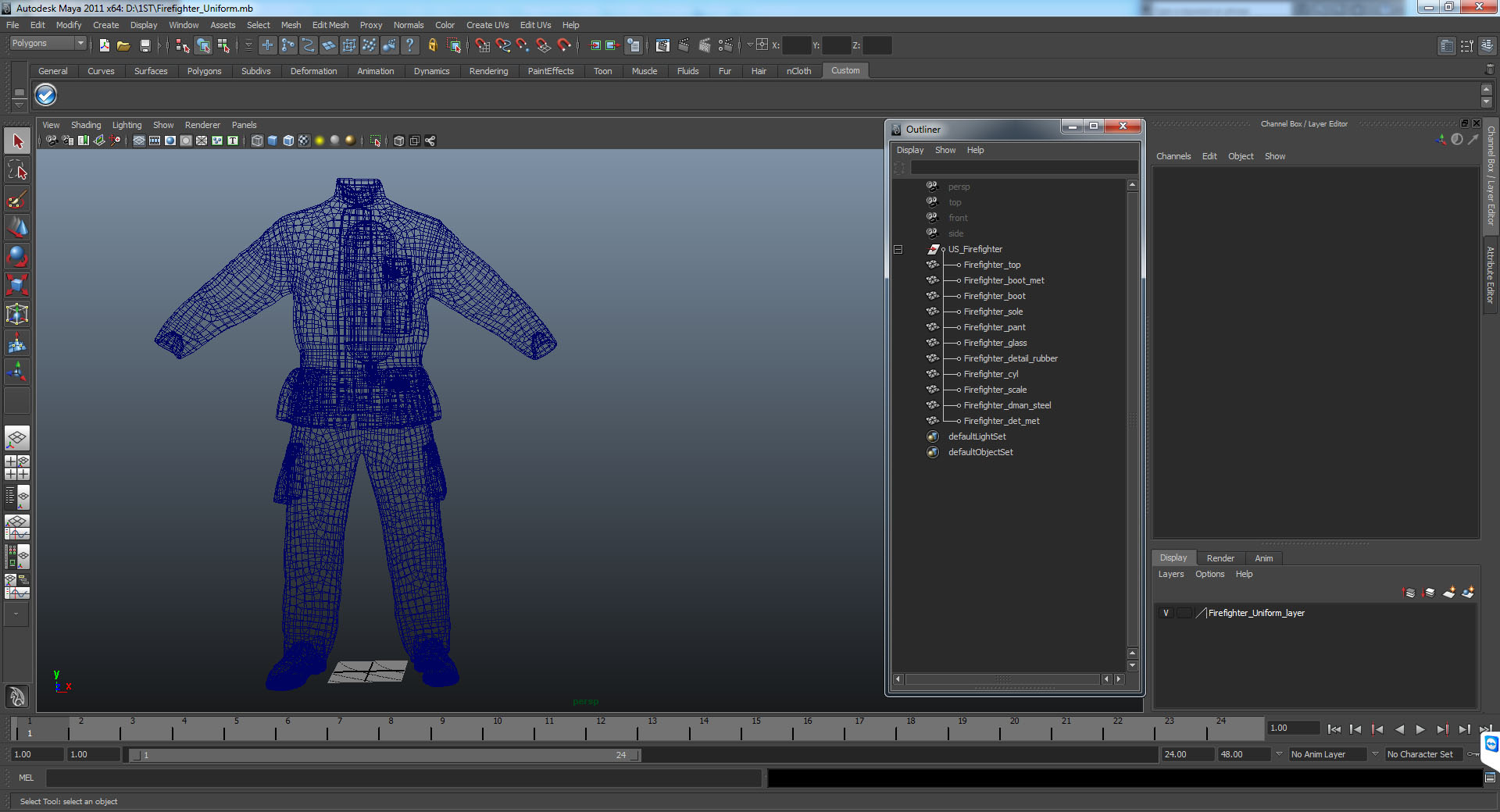Toggle Wireframe display in viewport

(257, 141)
